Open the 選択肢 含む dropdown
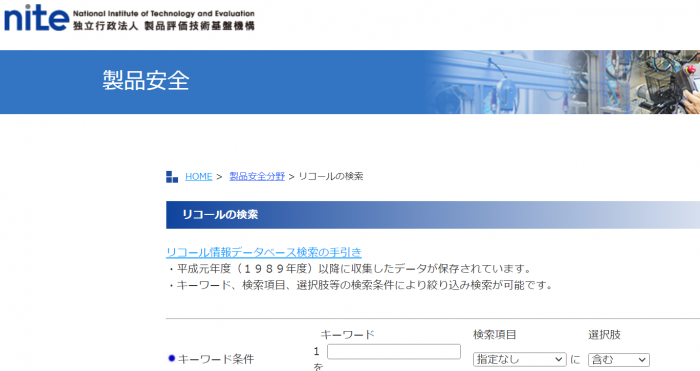 click(619, 359)
